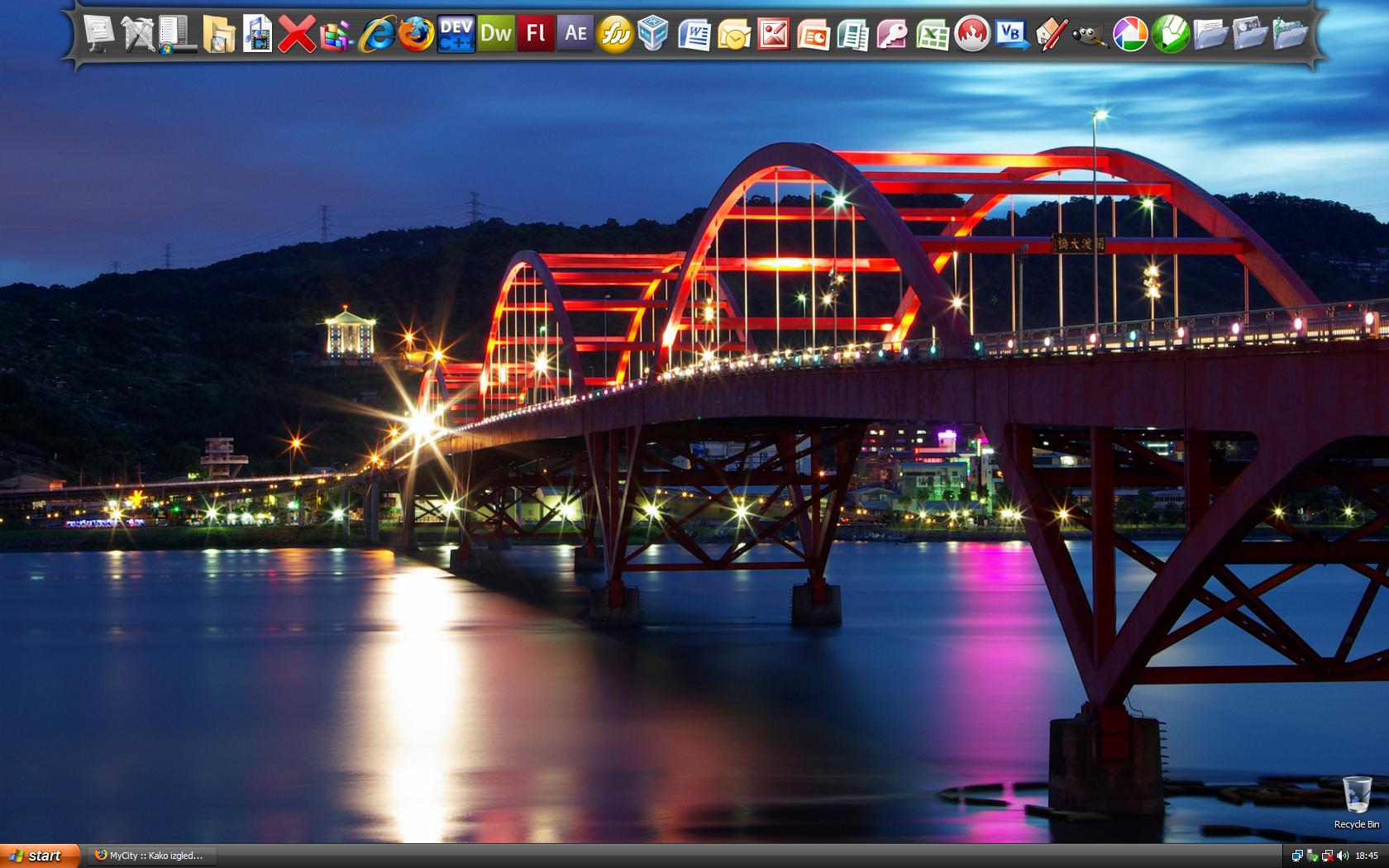Launch Picasa from the dock
The image size is (1389, 868).
coord(1130,34)
